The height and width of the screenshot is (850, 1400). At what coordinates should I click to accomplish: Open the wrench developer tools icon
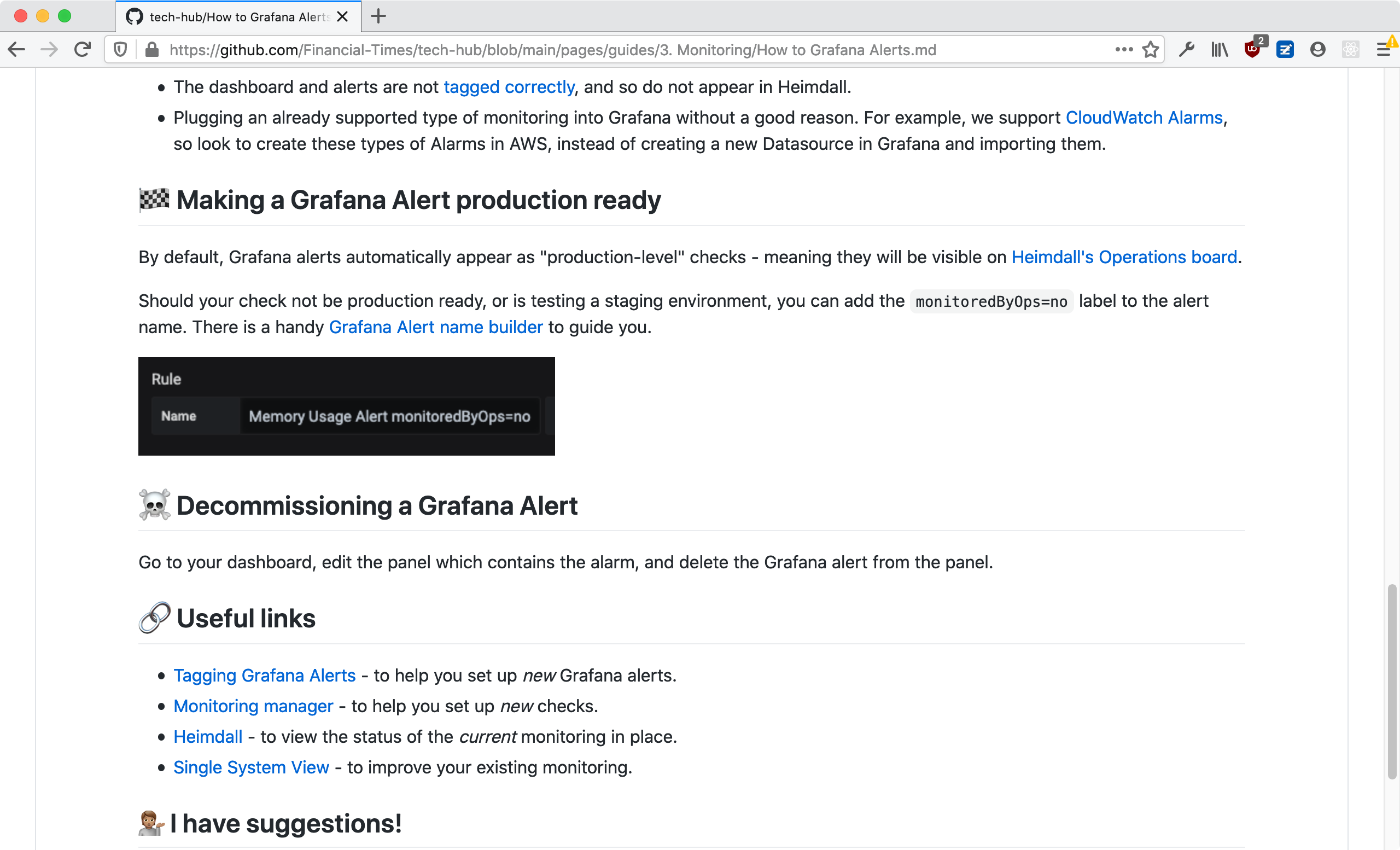(x=1186, y=50)
